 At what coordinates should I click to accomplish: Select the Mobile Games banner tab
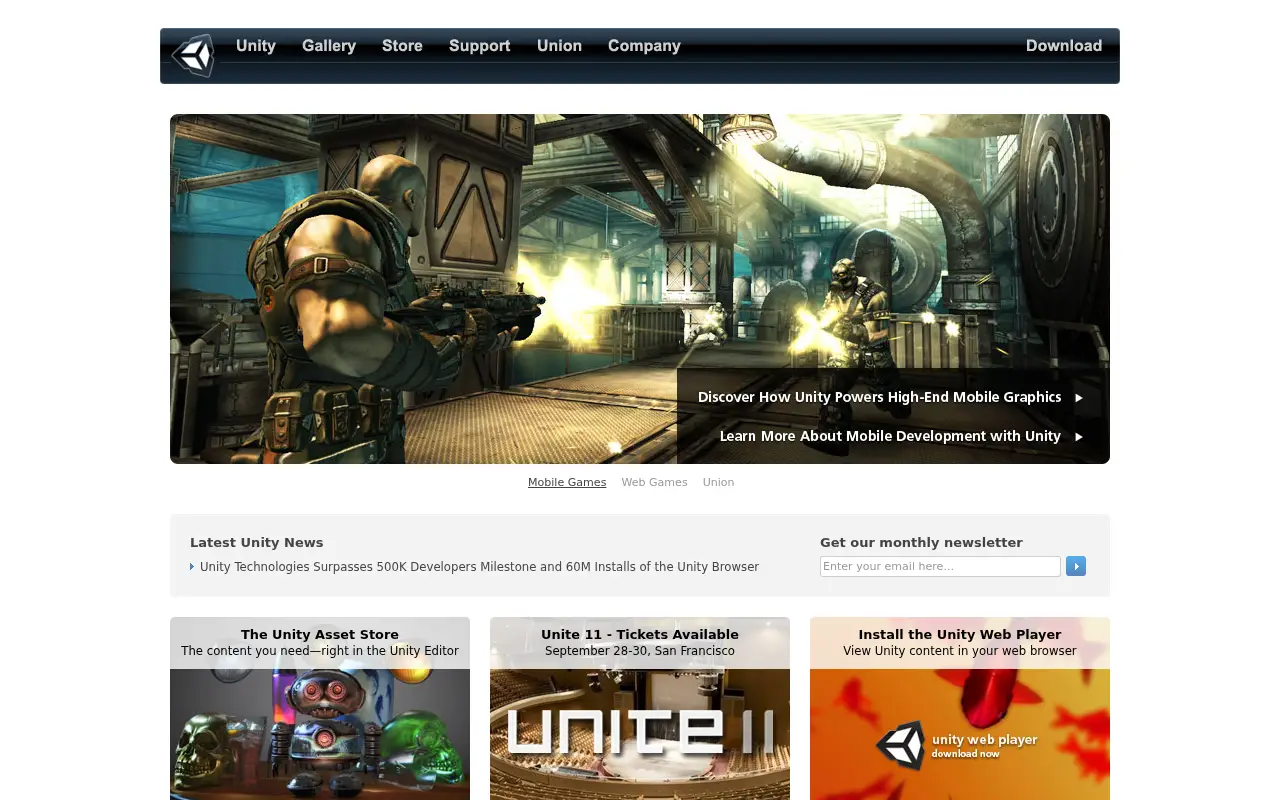[x=567, y=482]
